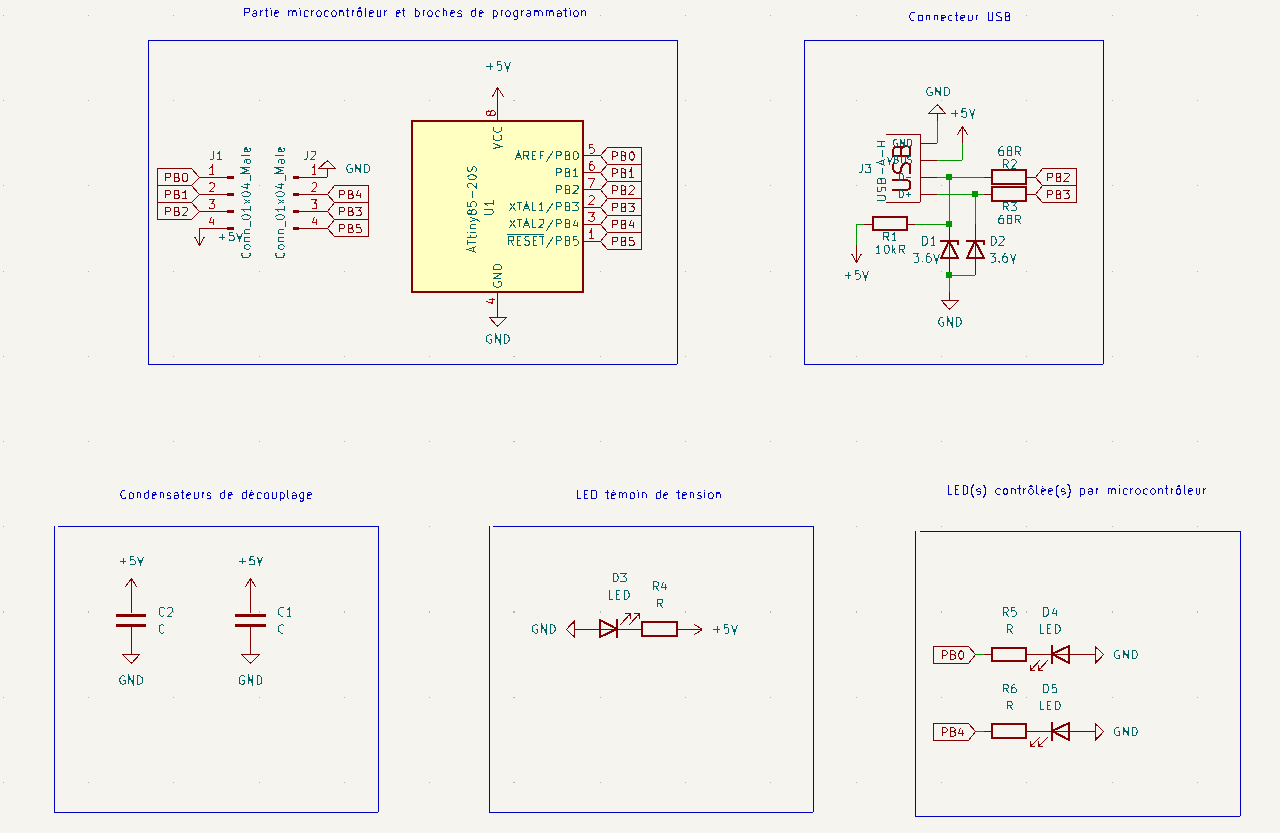Select resistor R5 symbol

1008,655
